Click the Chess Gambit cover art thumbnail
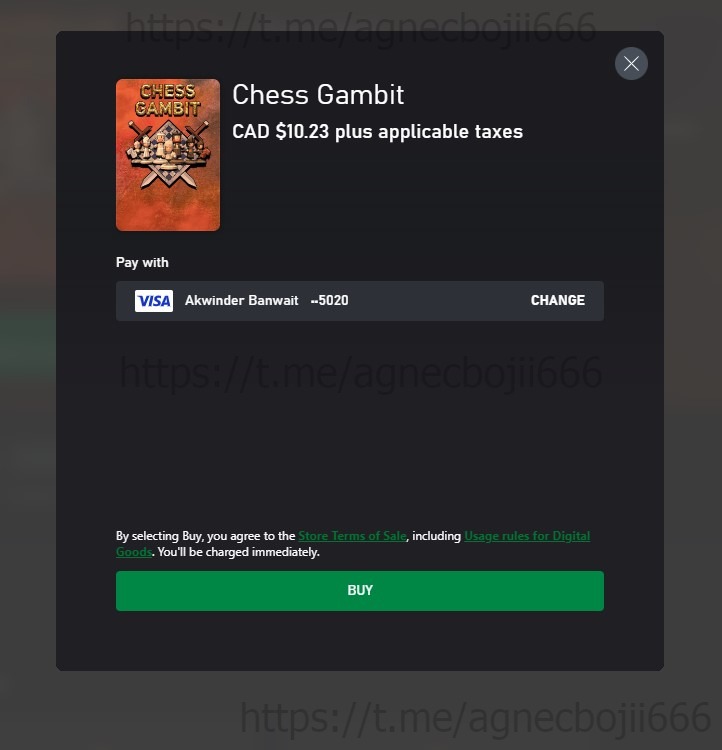 tap(168, 155)
